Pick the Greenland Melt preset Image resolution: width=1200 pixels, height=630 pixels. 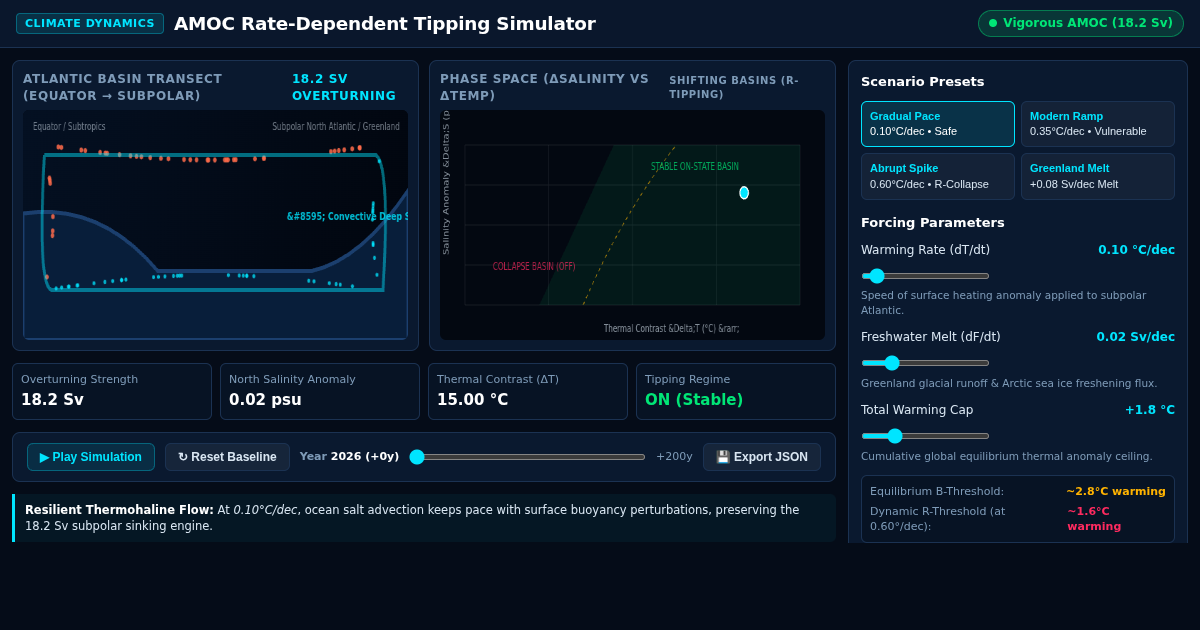tap(1098, 176)
